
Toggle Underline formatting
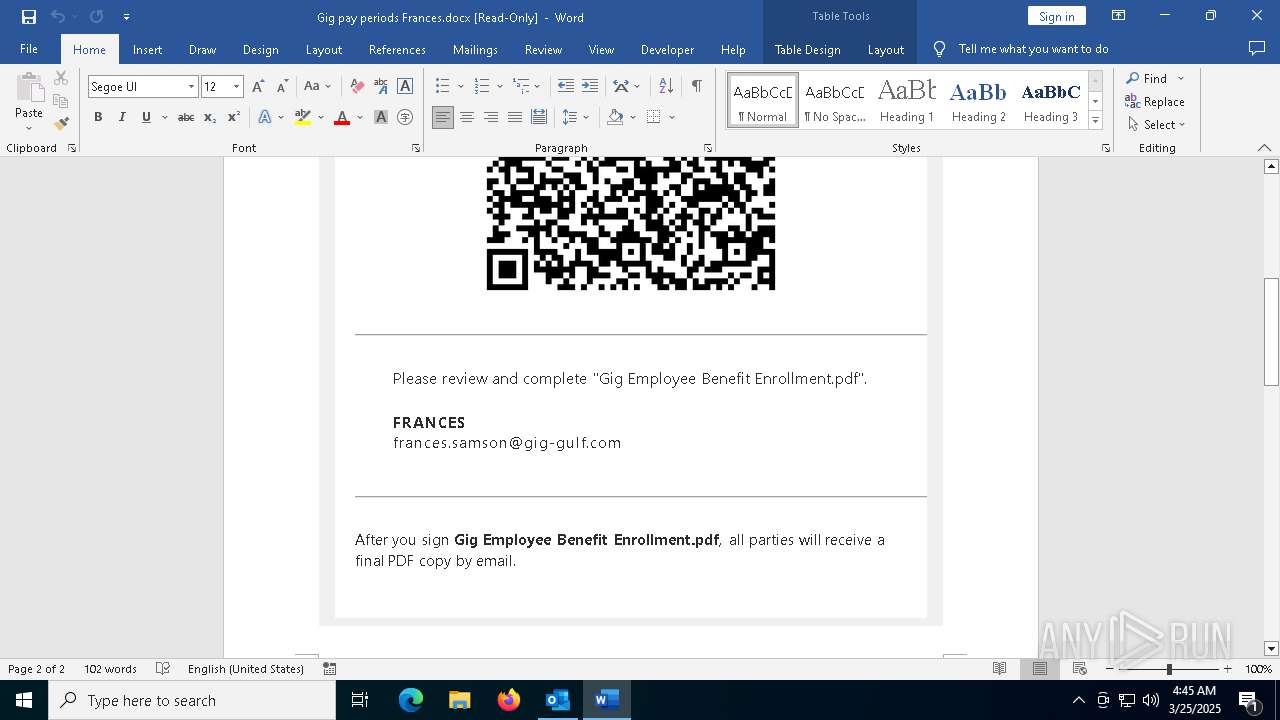[146, 117]
